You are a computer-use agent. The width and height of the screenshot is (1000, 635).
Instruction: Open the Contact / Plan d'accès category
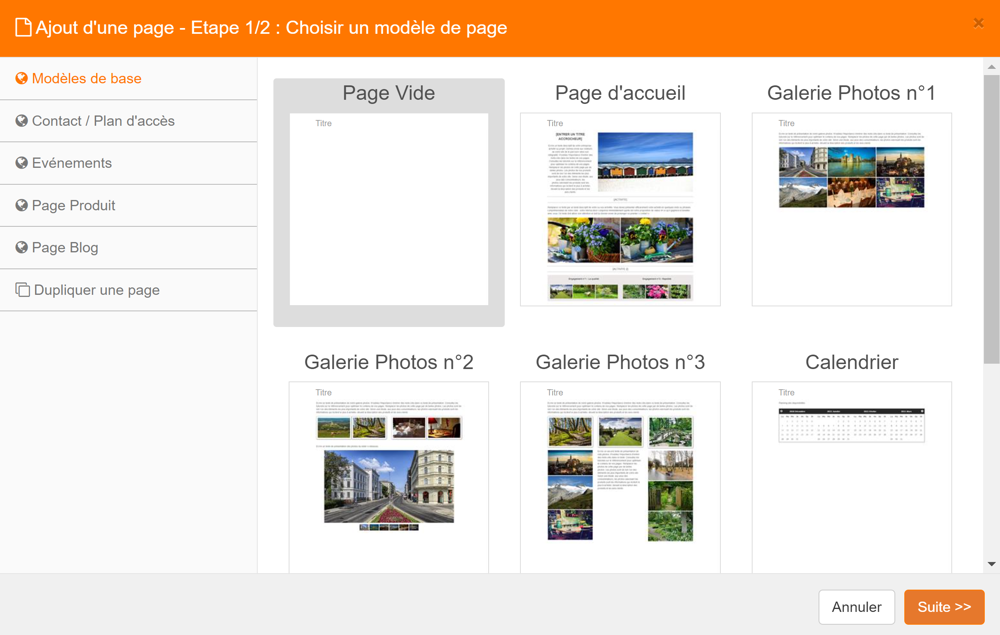coord(103,121)
